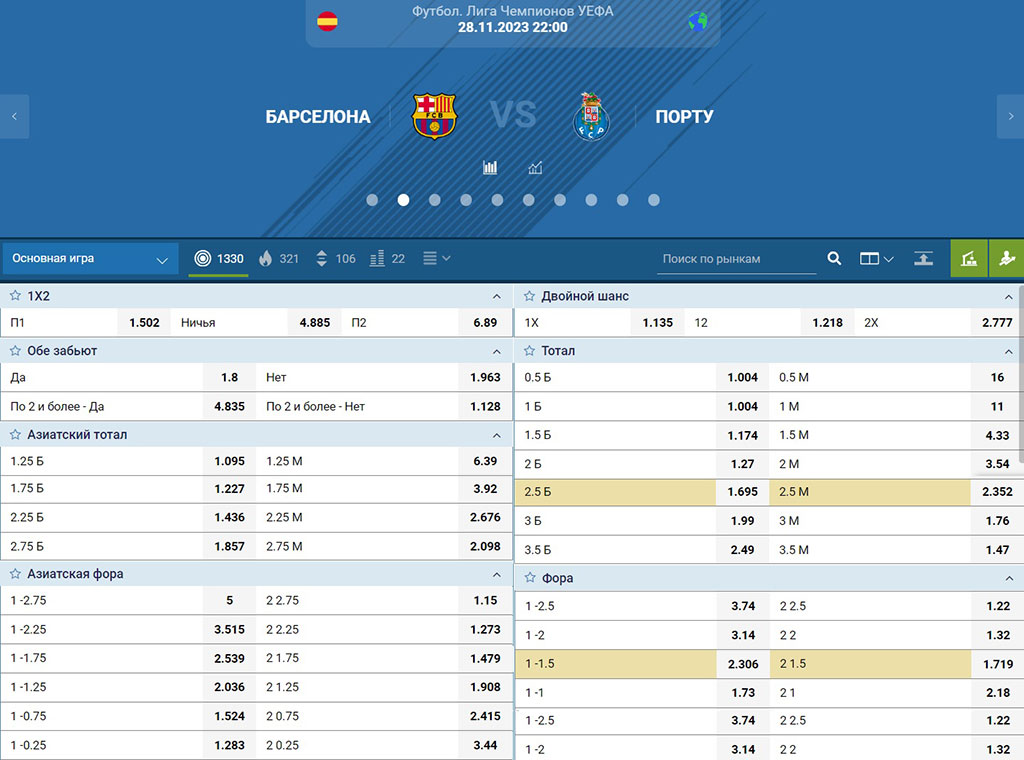
Task: Click the globe icon in the header
Action: [x=698, y=22]
